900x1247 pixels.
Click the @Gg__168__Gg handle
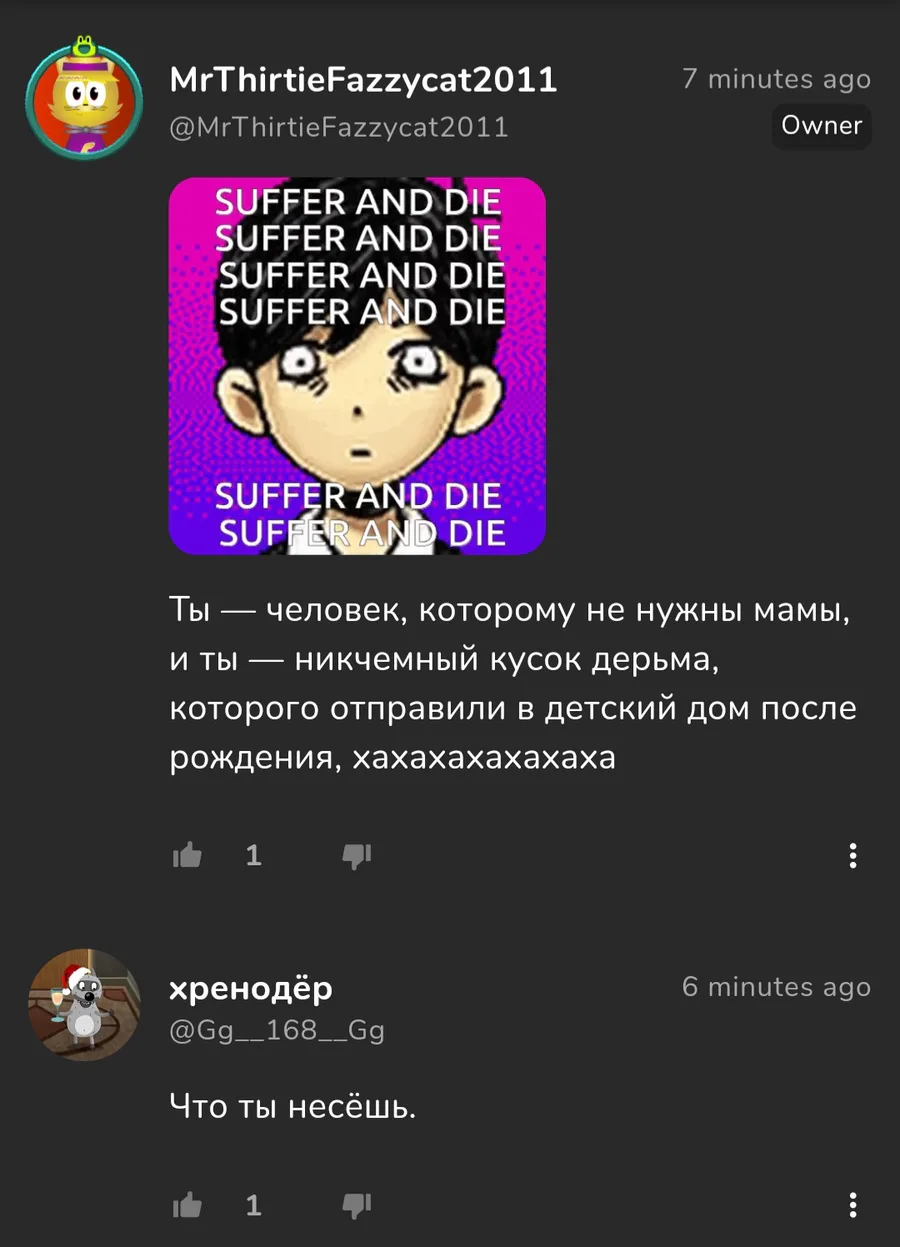277,1030
